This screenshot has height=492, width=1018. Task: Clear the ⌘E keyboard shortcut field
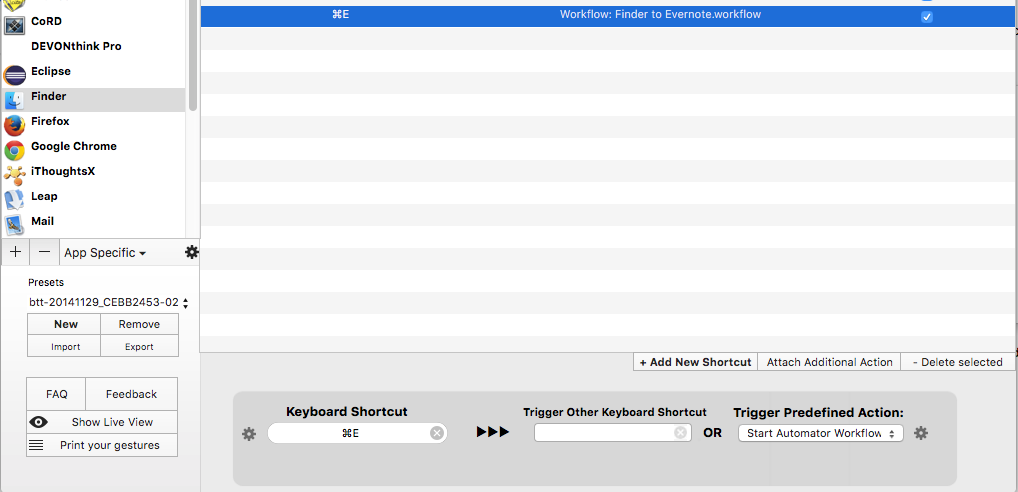436,433
